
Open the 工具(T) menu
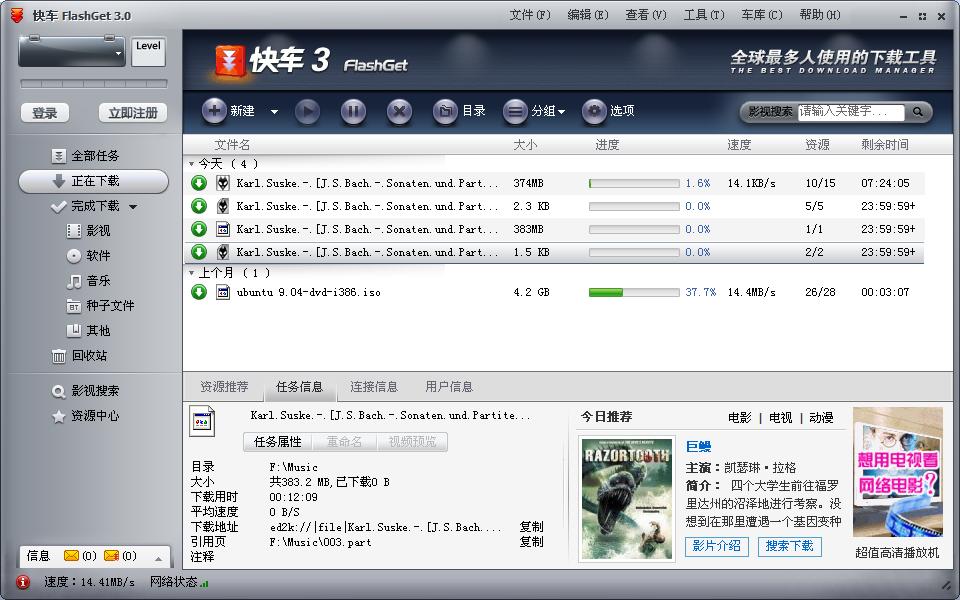coord(703,15)
